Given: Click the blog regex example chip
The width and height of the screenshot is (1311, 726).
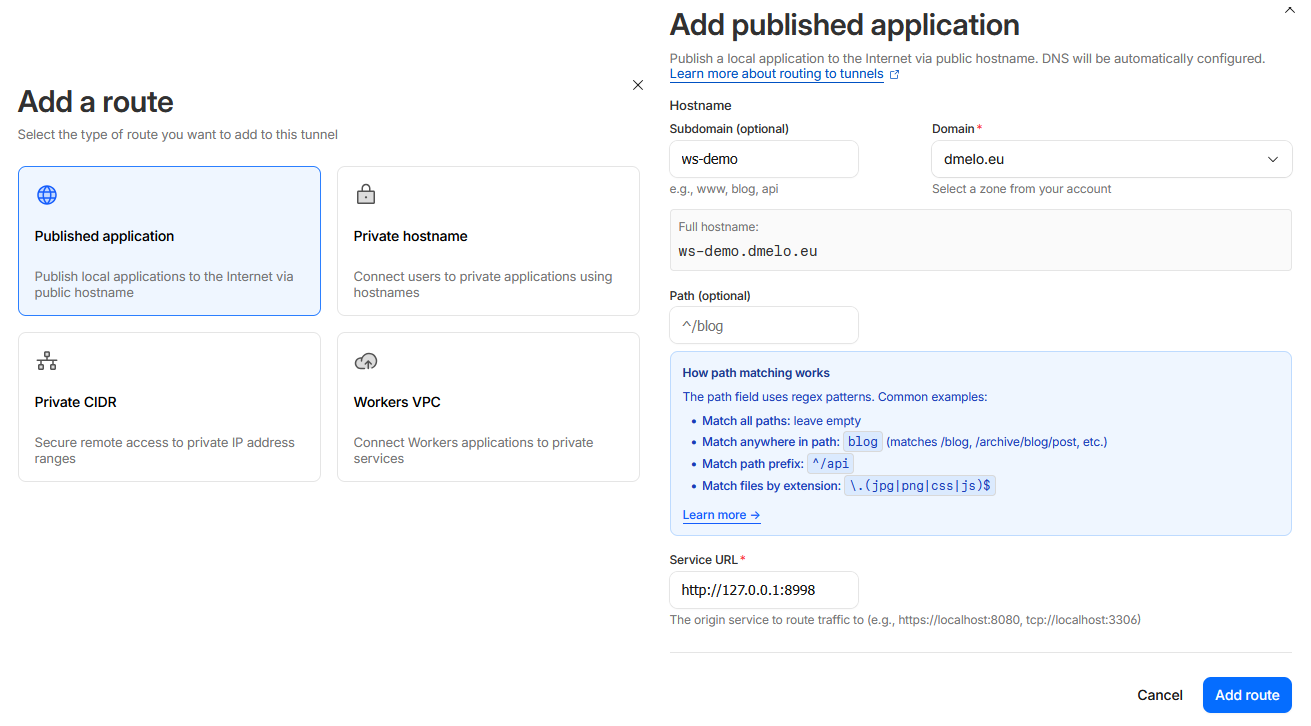Looking at the screenshot, I should click(x=863, y=441).
